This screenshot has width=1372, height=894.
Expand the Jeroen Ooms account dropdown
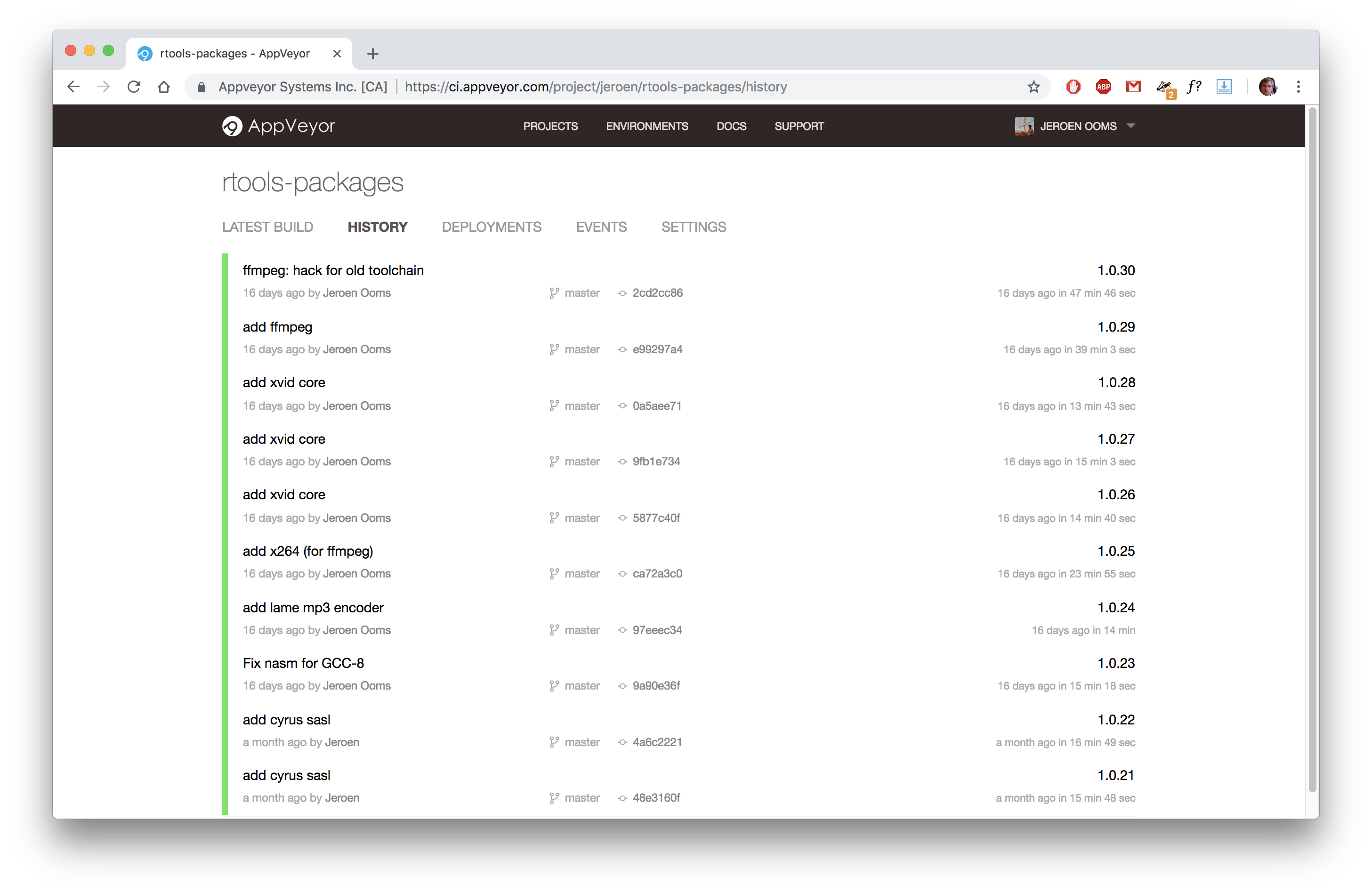tap(1130, 126)
